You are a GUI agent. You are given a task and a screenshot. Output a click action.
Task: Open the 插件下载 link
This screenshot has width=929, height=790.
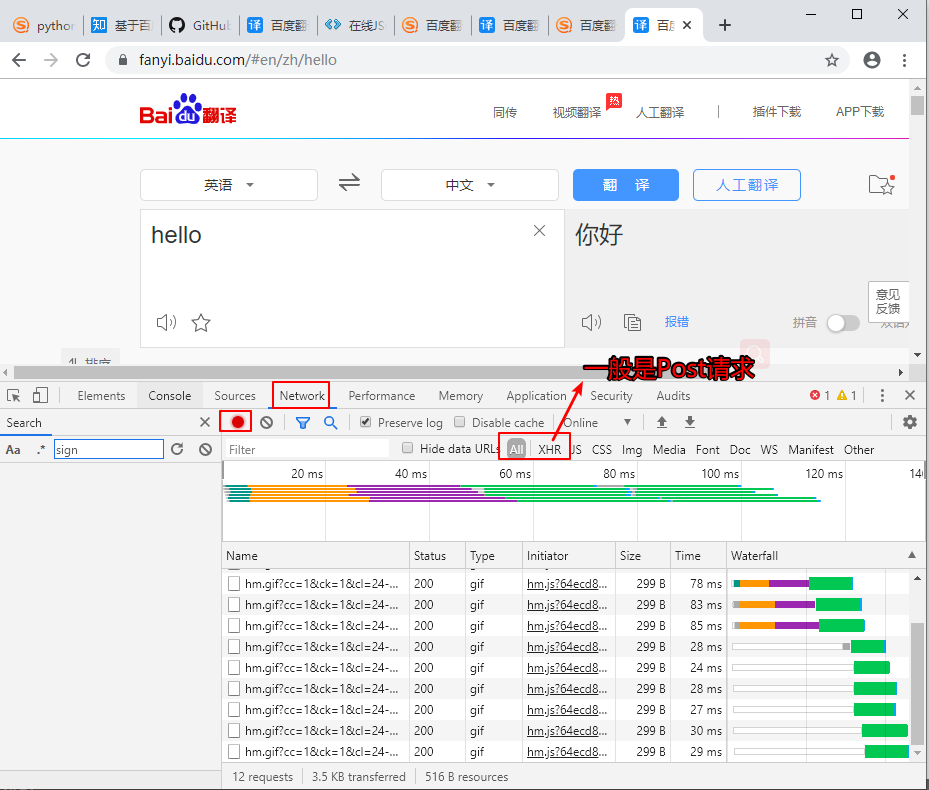coord(776,111)
